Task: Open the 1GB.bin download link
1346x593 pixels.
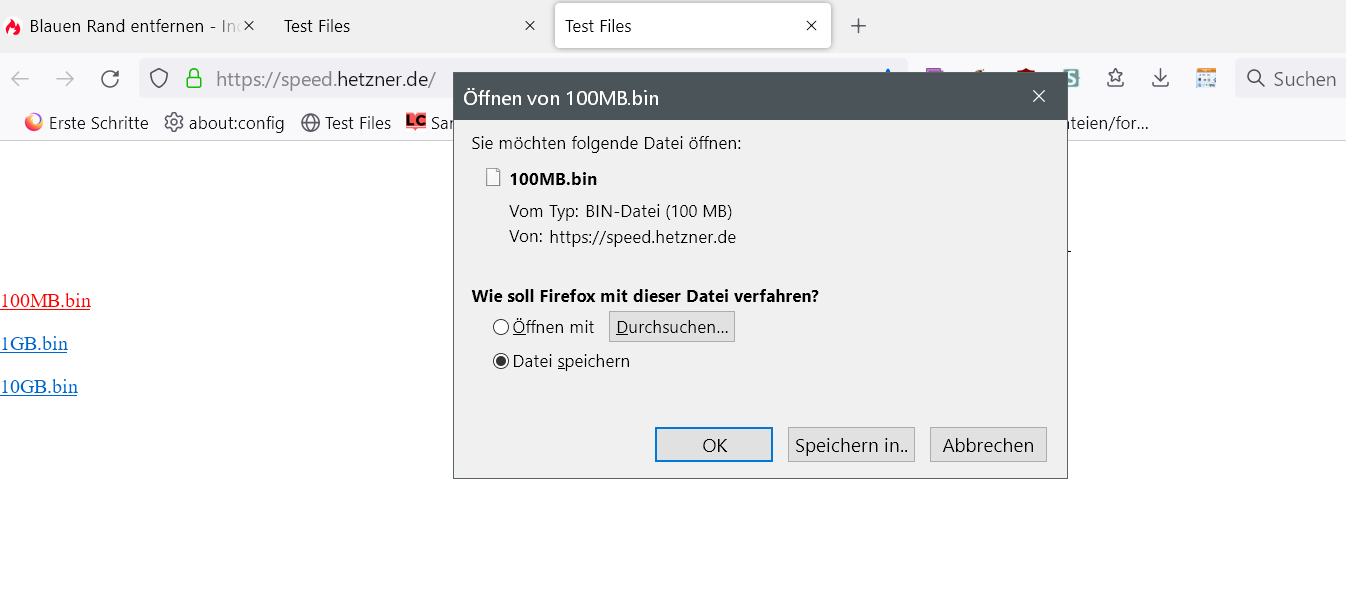Action: point(34,344)
